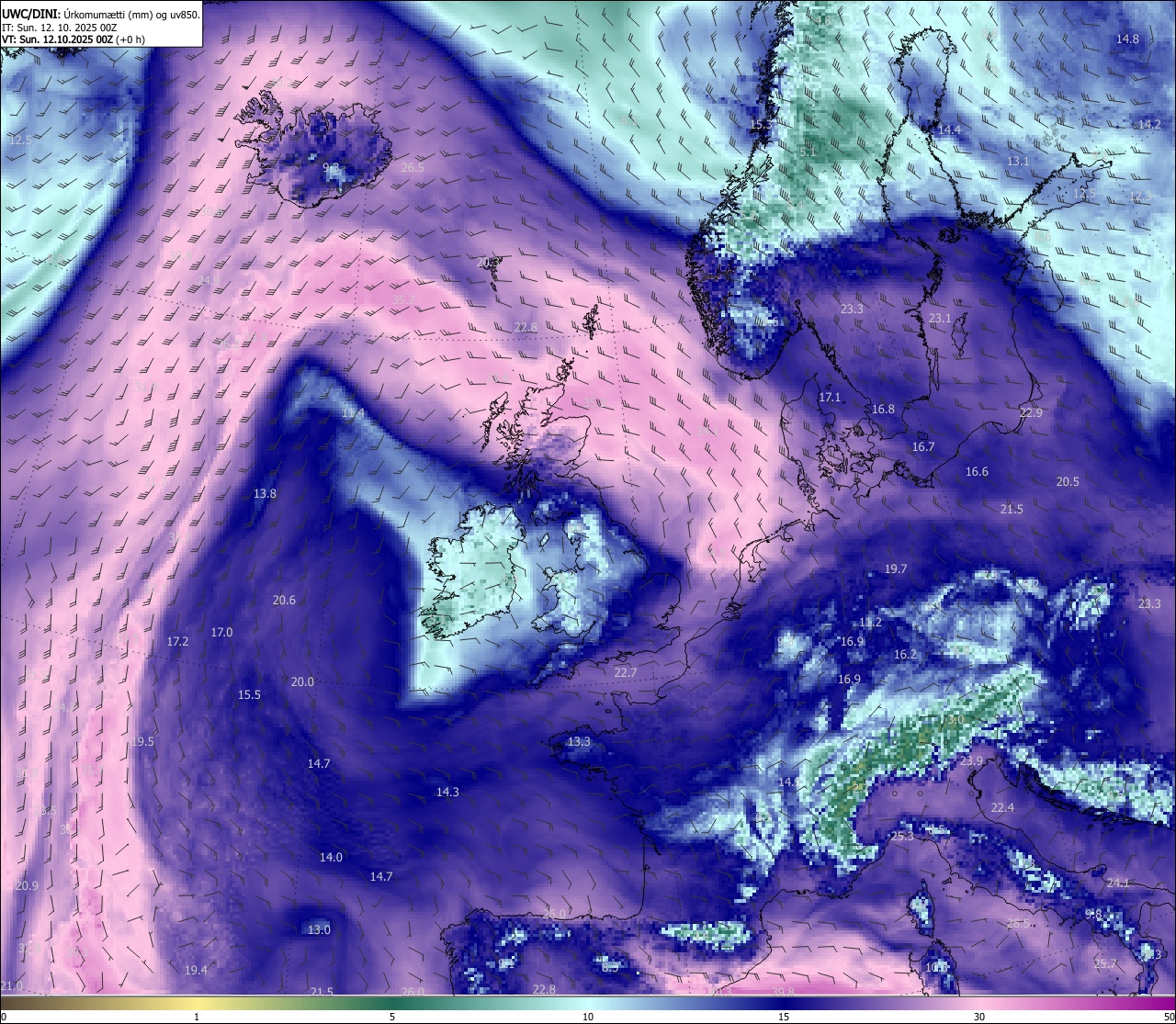1176x1024 pixels.
Task: Click the value 16.8 on the map
Action: 883,410
